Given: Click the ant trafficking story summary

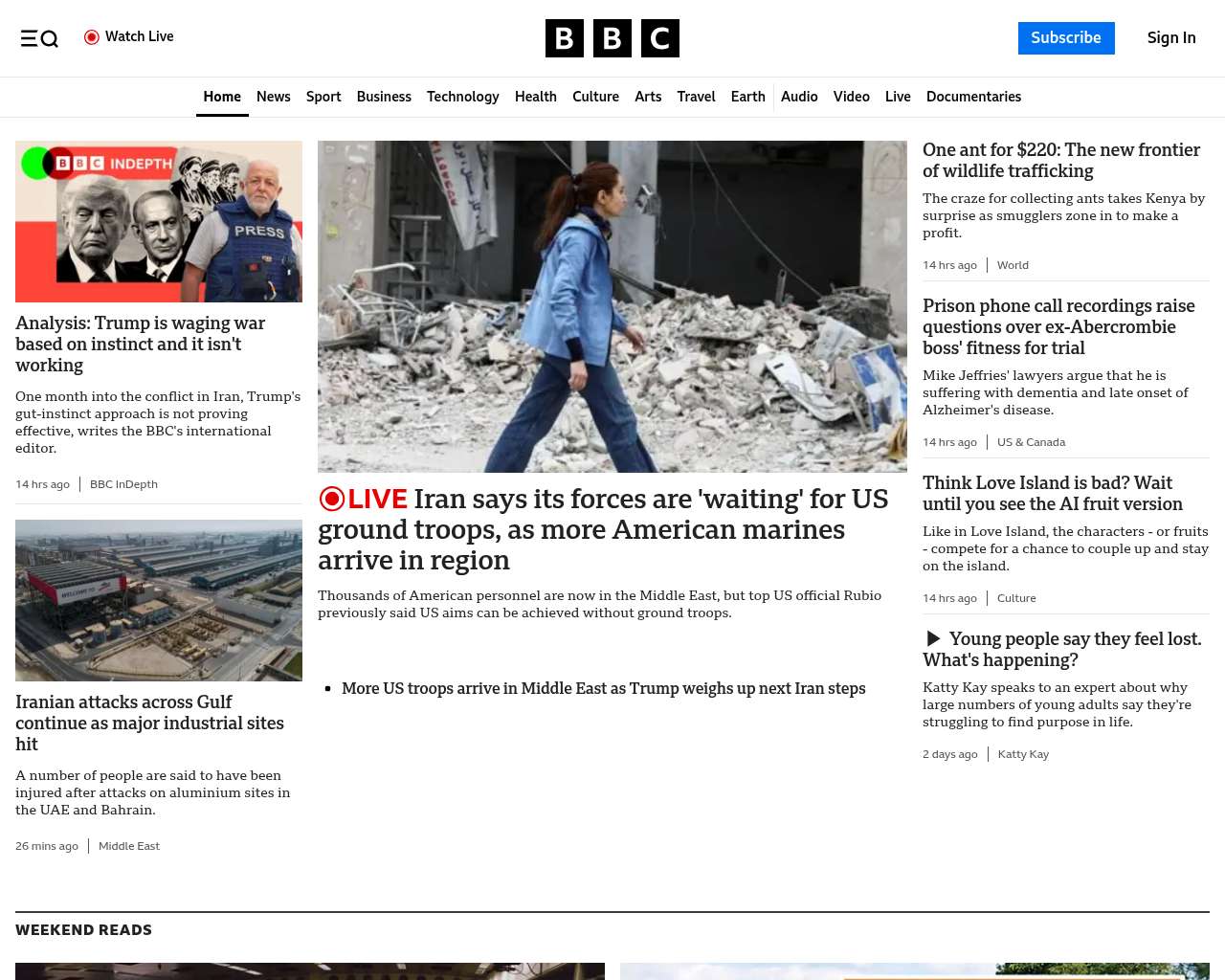Looking at the screenshot, I should tap(1064, 215).
